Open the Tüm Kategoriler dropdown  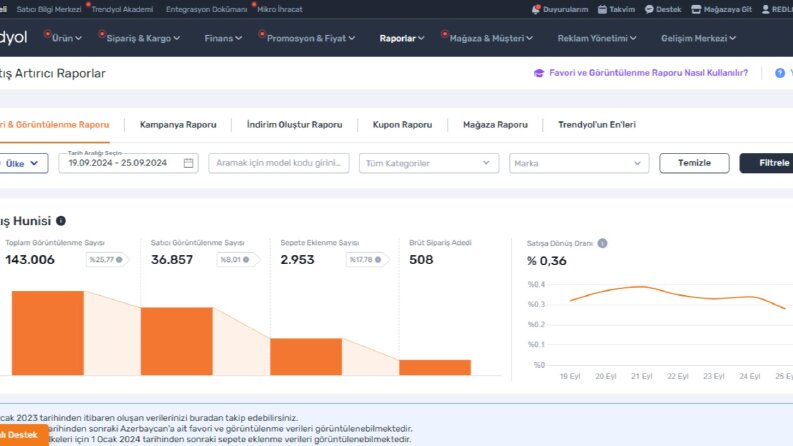tap(429, 163)
